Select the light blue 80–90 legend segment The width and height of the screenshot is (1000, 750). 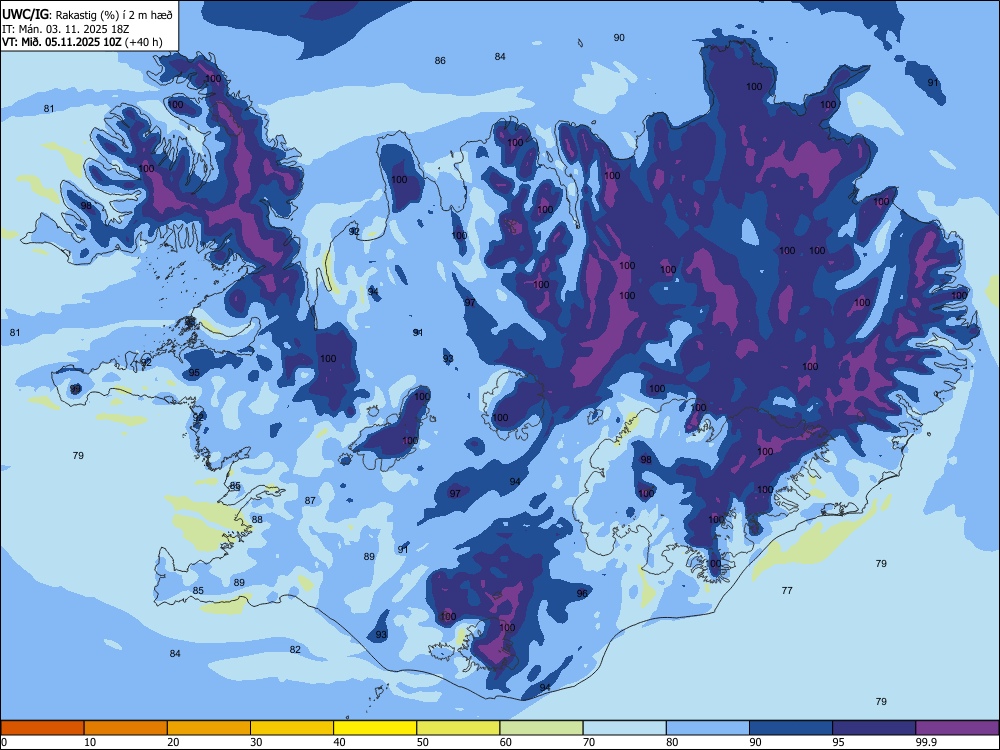pyautogui.click(x=708, y=728)
